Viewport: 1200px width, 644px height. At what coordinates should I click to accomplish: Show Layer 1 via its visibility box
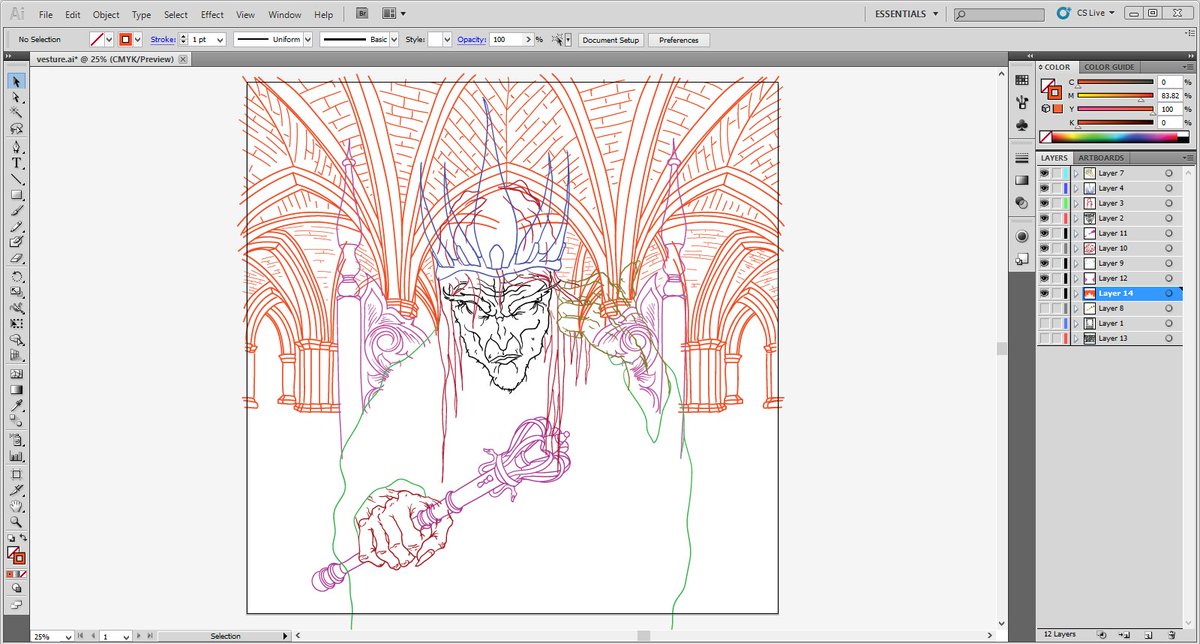tap(1044, 323)
